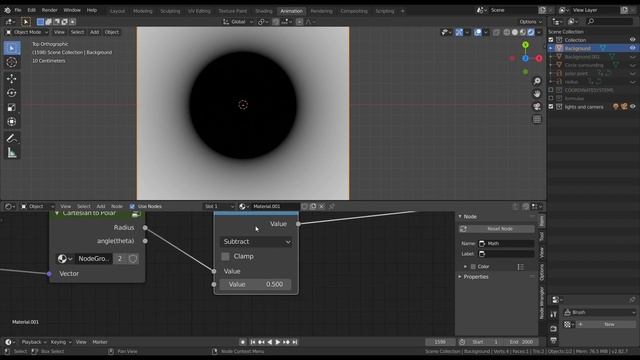
Task: Collapse the Cartesian to Polar node
Action: tap(57, 213)
